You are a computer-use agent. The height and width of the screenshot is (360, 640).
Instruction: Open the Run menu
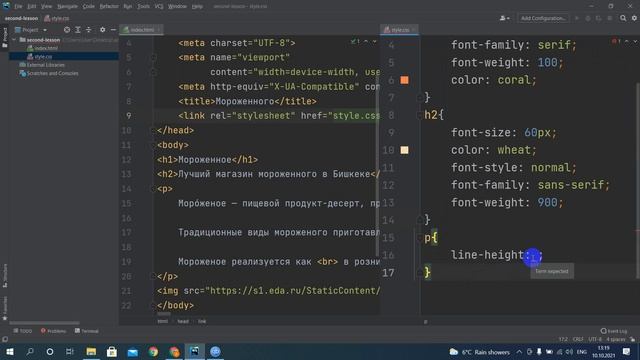tap(128, 7)
